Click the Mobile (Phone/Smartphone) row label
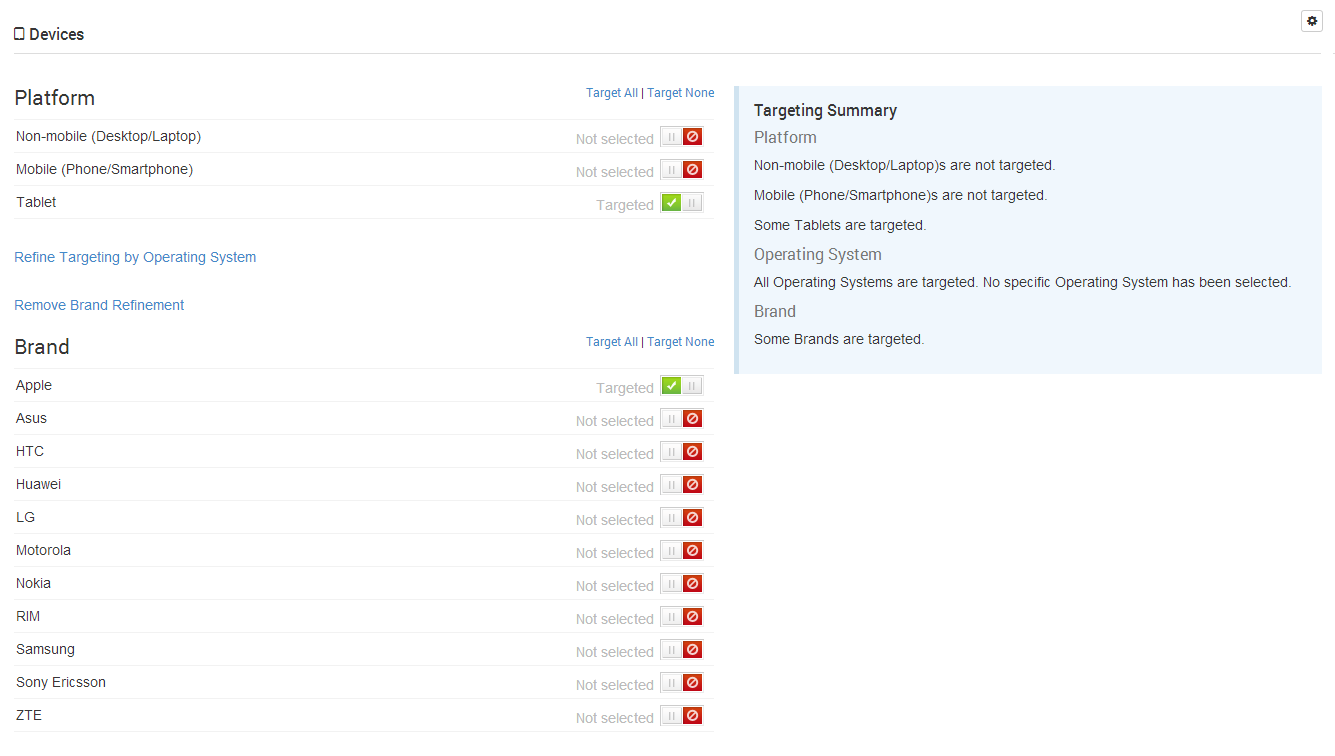Viewport: 1335px width, 756px height. [x=104, y=169]
